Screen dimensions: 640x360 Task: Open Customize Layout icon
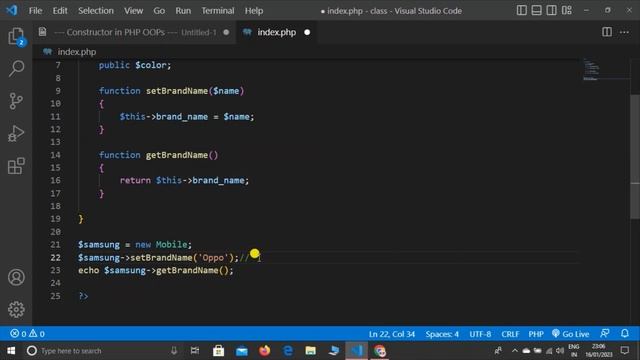(567, 10)
